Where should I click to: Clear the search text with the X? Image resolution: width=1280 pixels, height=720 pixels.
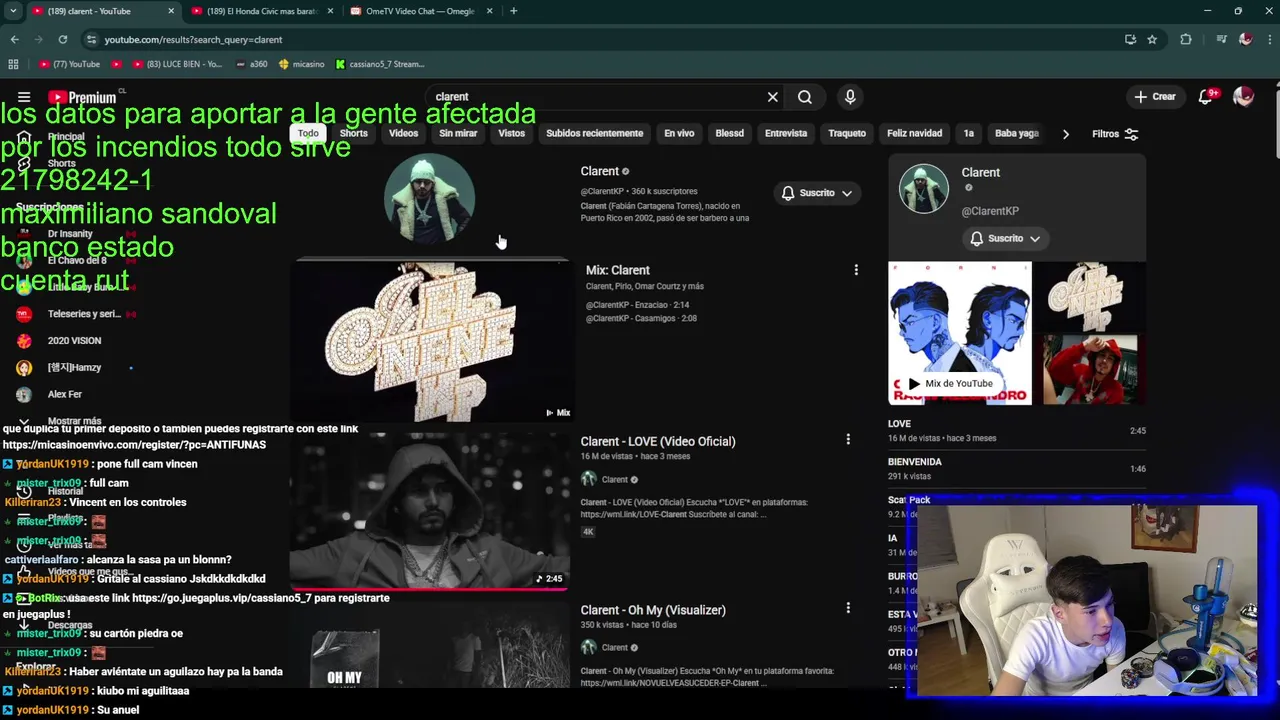point(772,97)
